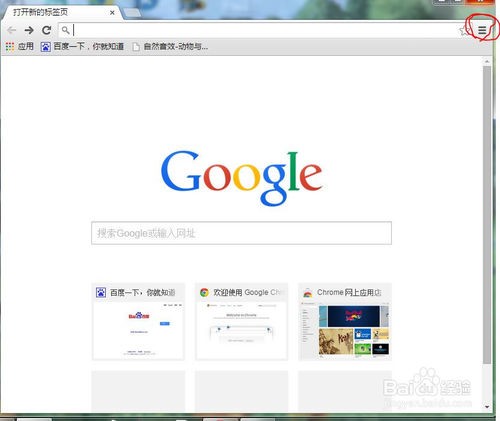Open a new tab with the tab button
The width and height of the screenshot is (500, 421).
pos(132,13)
